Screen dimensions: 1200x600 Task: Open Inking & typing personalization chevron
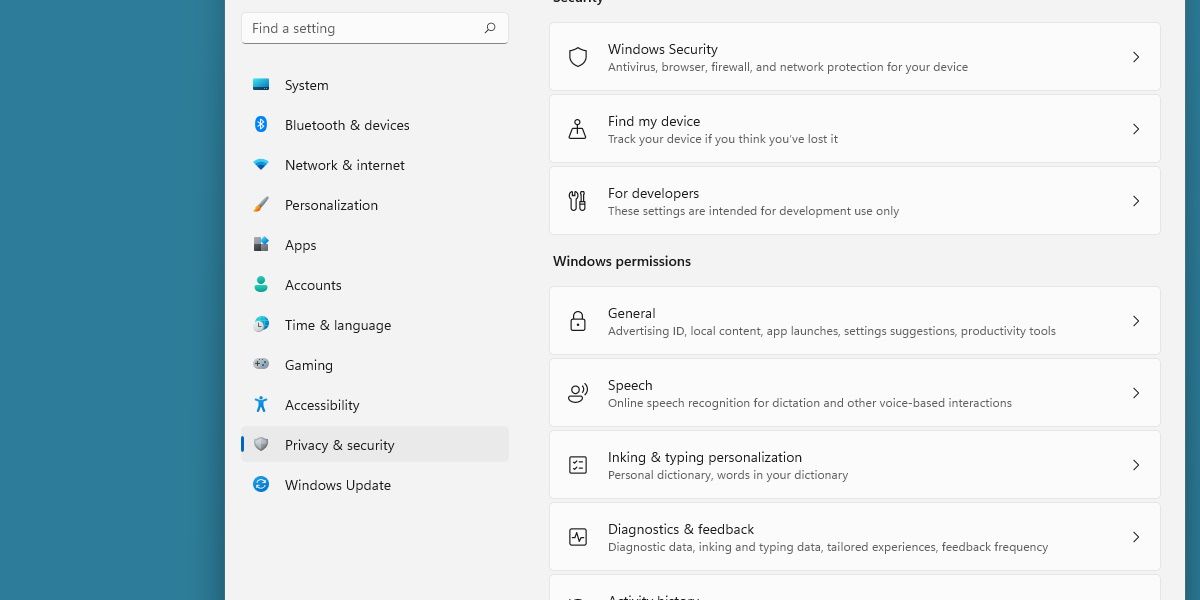tap(1136, 465)
